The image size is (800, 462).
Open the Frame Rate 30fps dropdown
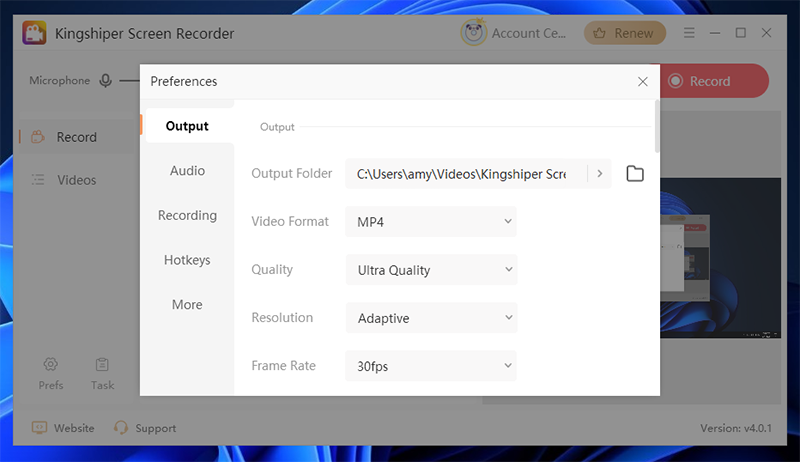(x=431, y=366)
